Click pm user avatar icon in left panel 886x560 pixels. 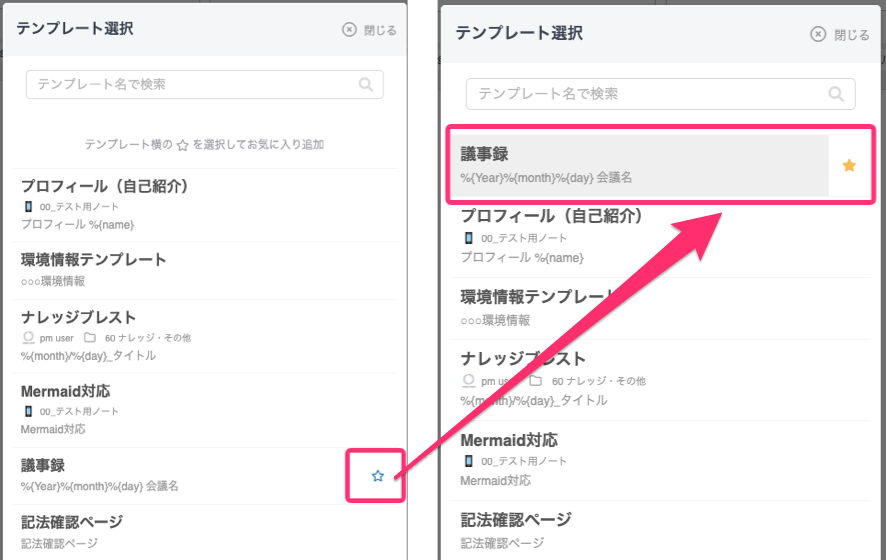(x=28, y=337)
